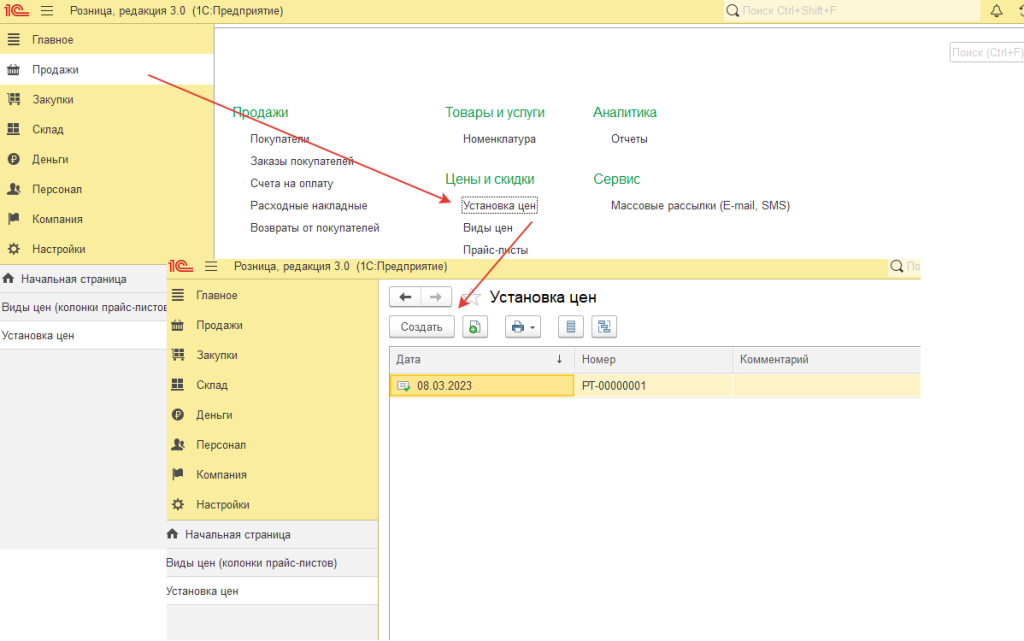Open Возвраты от покупателей link
Image resolution: width=1024 pixels, height=641 pixels.
pyautogui.click(x=314, y=228)
